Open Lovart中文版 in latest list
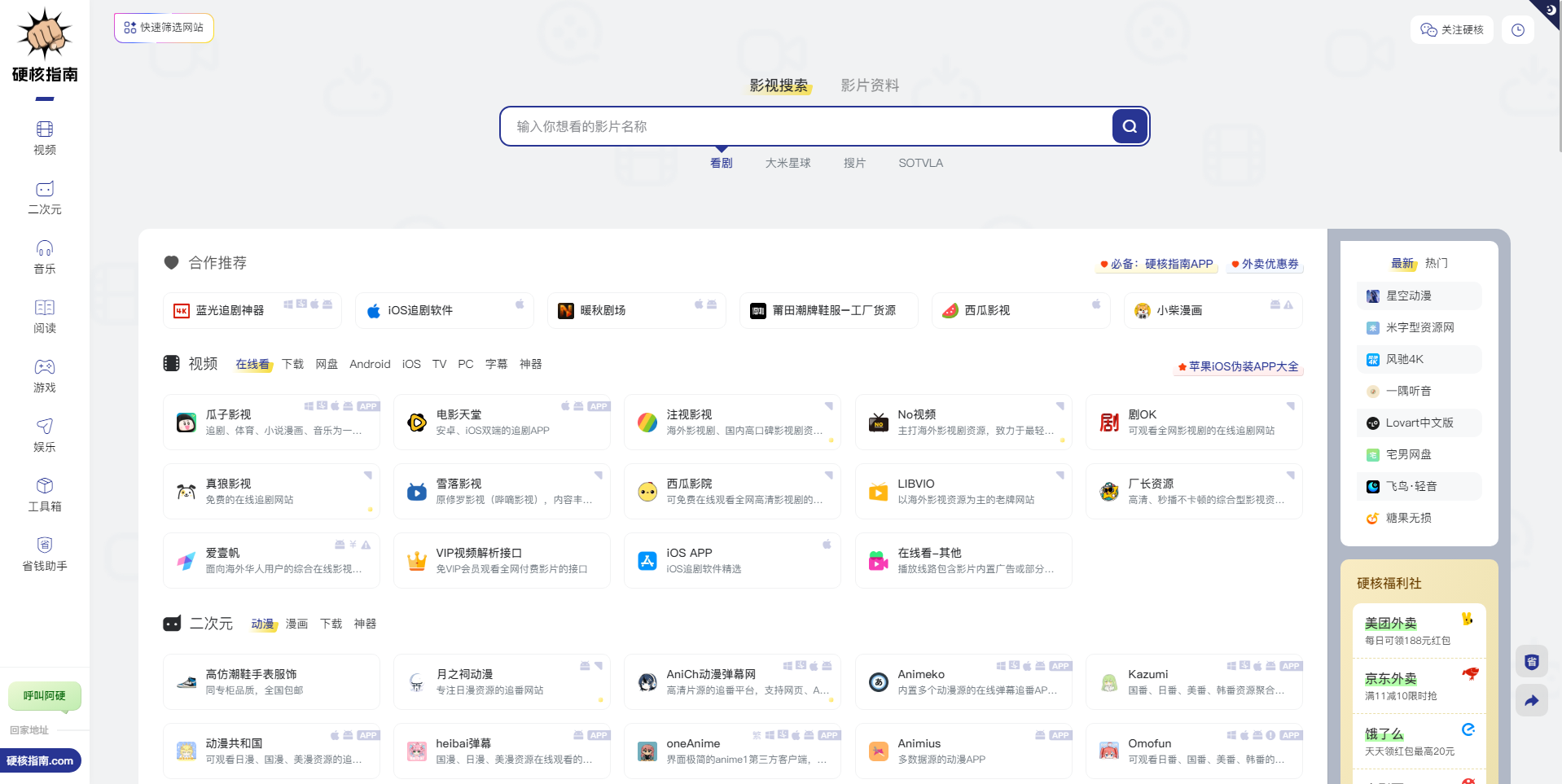Image resolution: width=1562 pixels, height=784 pixels. tap(1419, 423)
